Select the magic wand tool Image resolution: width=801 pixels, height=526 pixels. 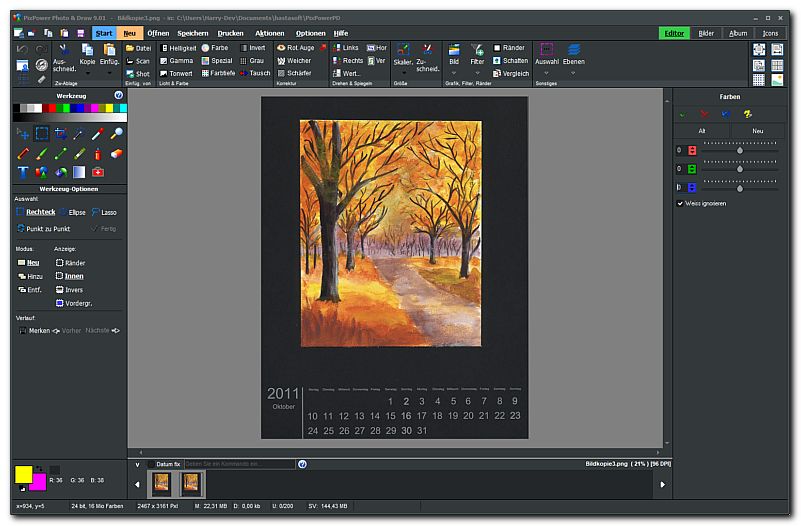(79, 134)
